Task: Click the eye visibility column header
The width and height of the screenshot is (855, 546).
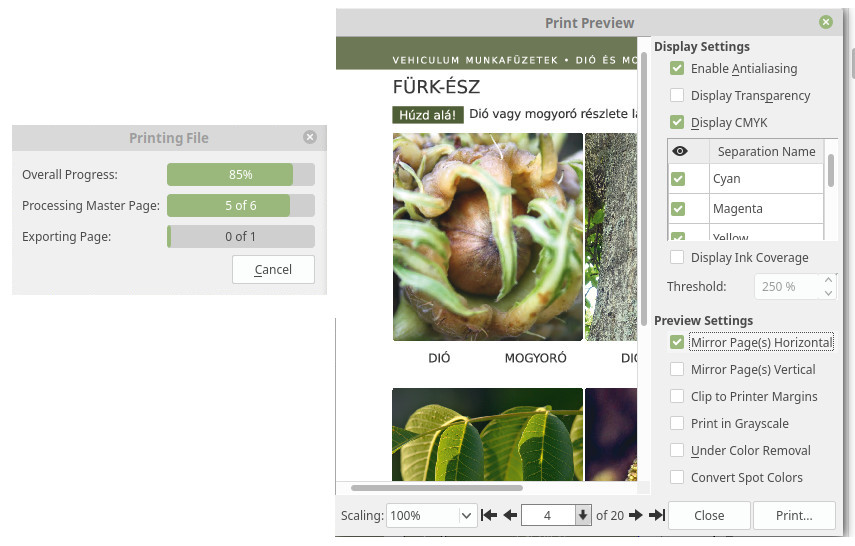Action: tap(679, 151)
